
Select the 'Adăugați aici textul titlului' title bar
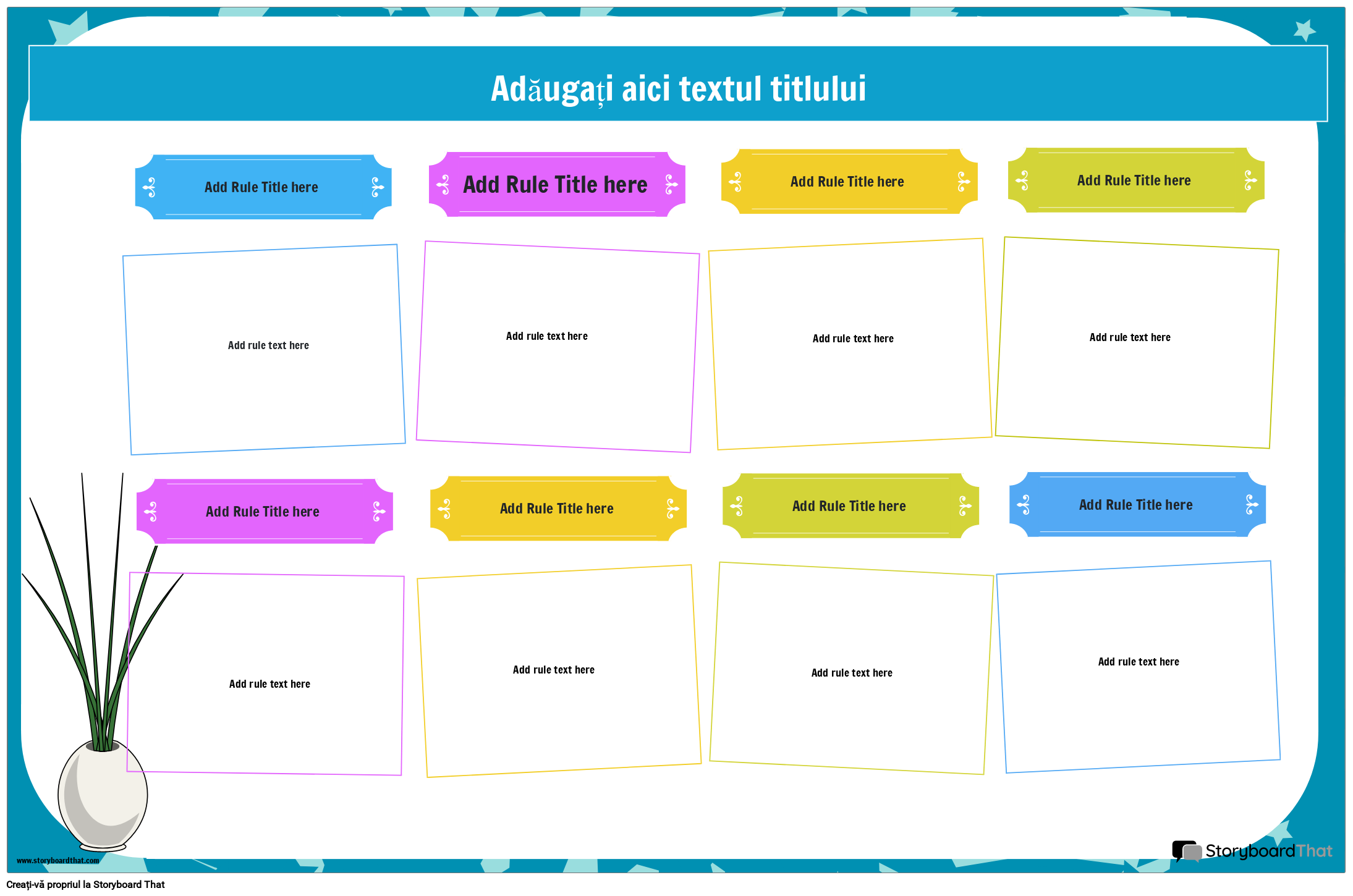coord(676,87)
